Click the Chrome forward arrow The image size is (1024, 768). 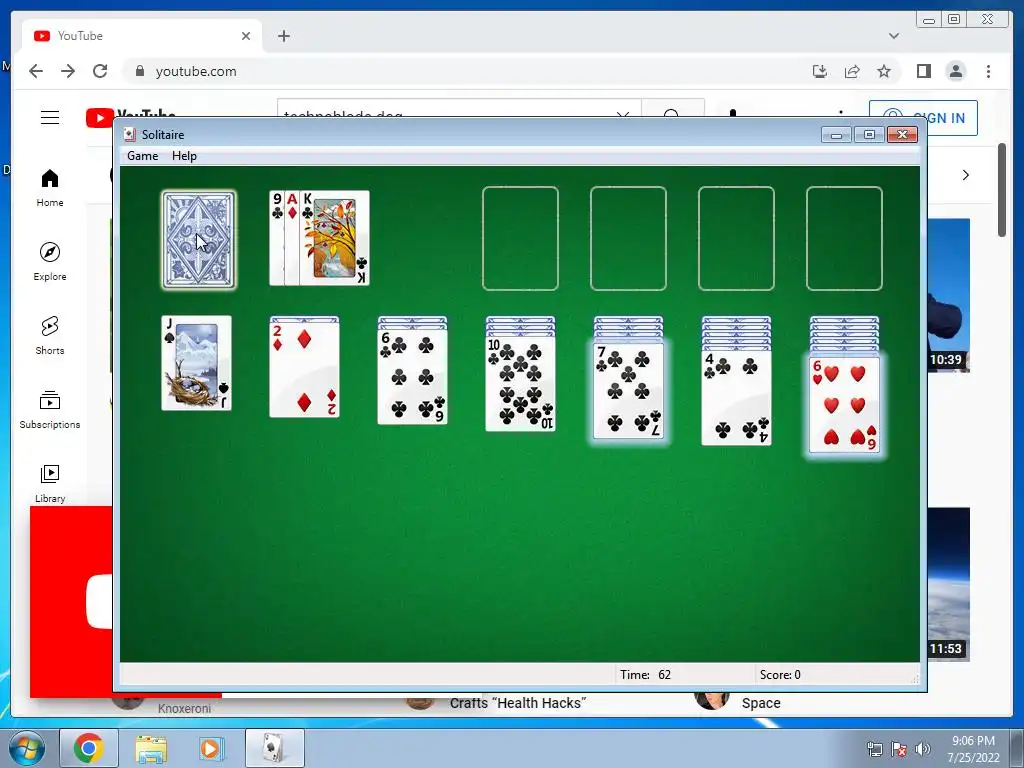click(68, 71)
